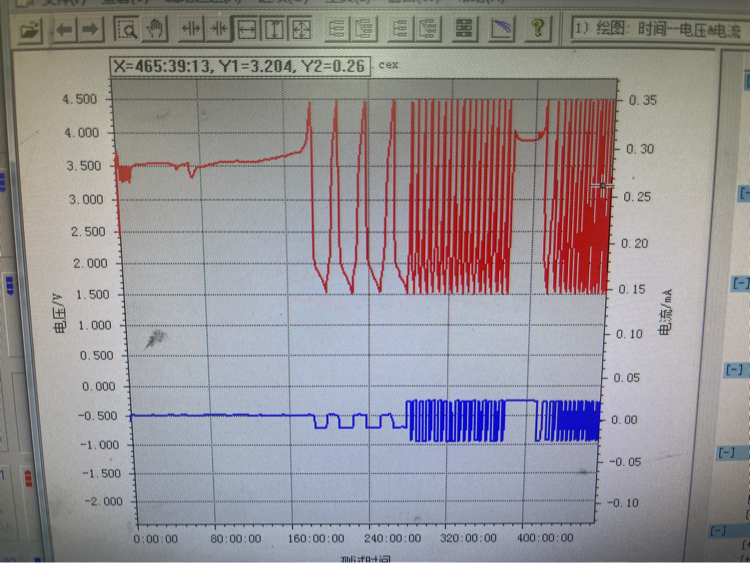Click the back arrow toolbar icon
The image size is (750, 563).
65,30
